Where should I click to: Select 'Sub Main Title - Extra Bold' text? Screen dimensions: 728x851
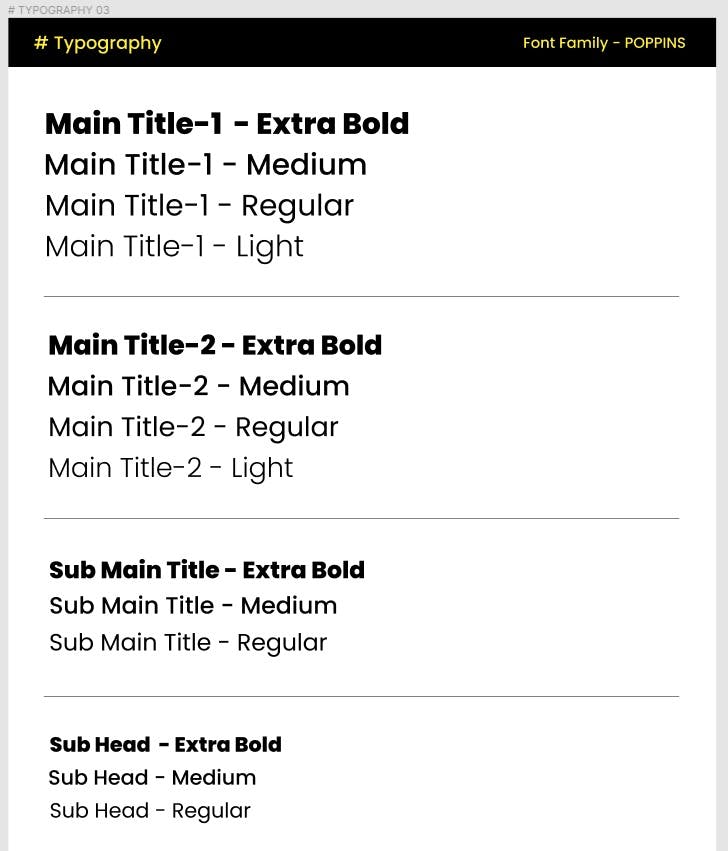coord(207,570)
